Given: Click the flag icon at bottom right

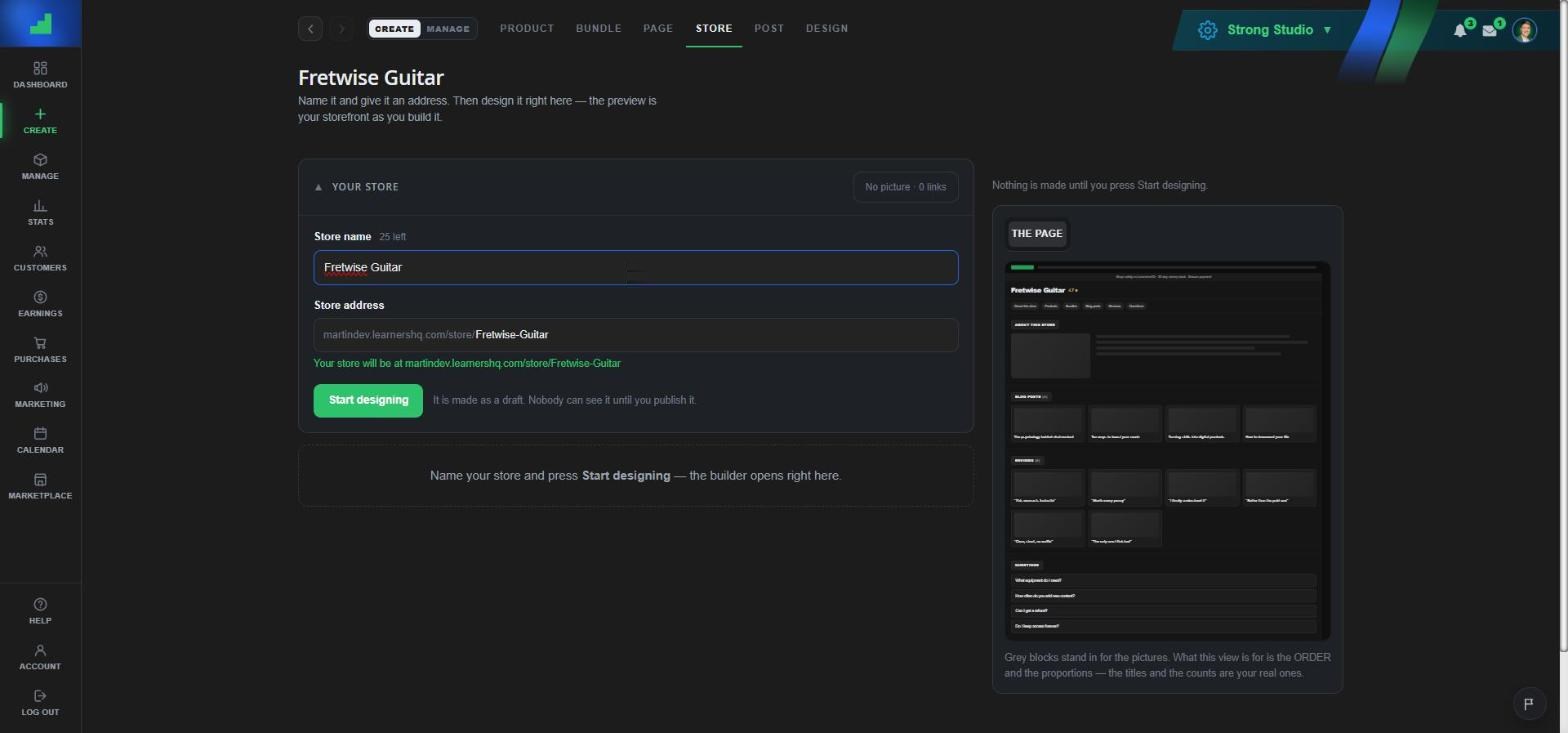Looking at the screenshot, I should [x=1528, y=703].
